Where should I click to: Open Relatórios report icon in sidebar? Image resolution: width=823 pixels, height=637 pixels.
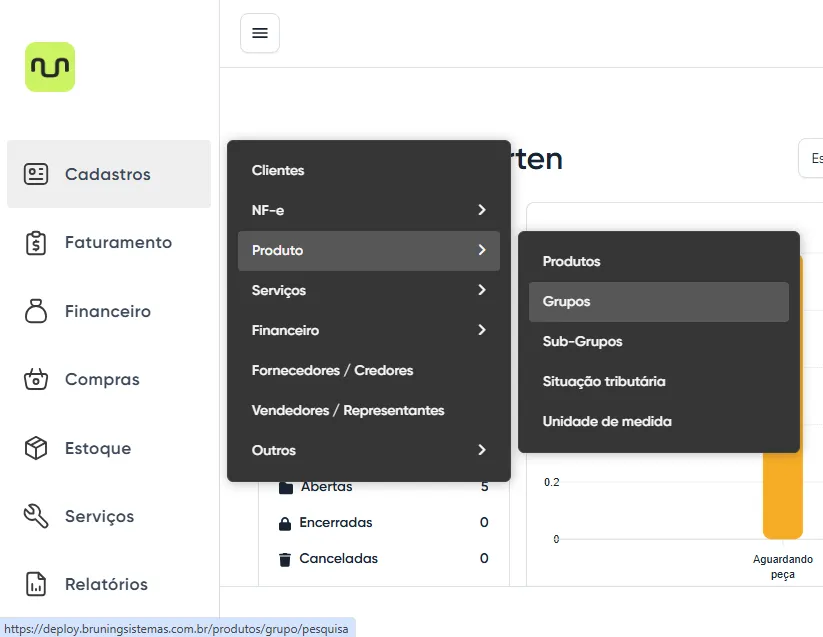[36, 584]
